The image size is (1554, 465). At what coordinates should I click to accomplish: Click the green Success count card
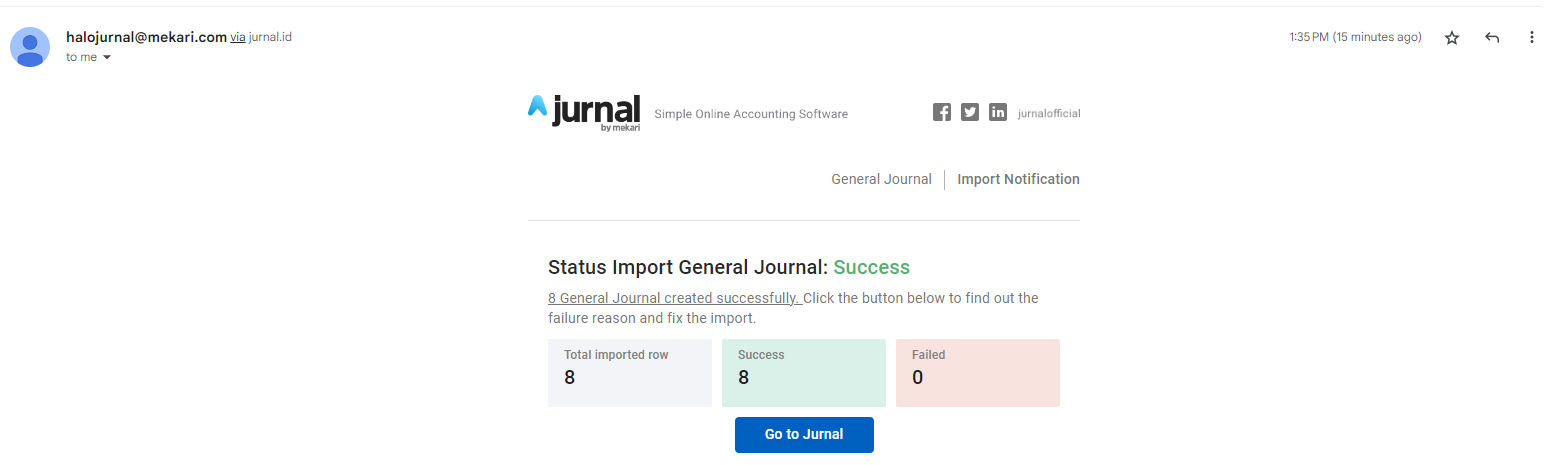(x=804, y=373)
